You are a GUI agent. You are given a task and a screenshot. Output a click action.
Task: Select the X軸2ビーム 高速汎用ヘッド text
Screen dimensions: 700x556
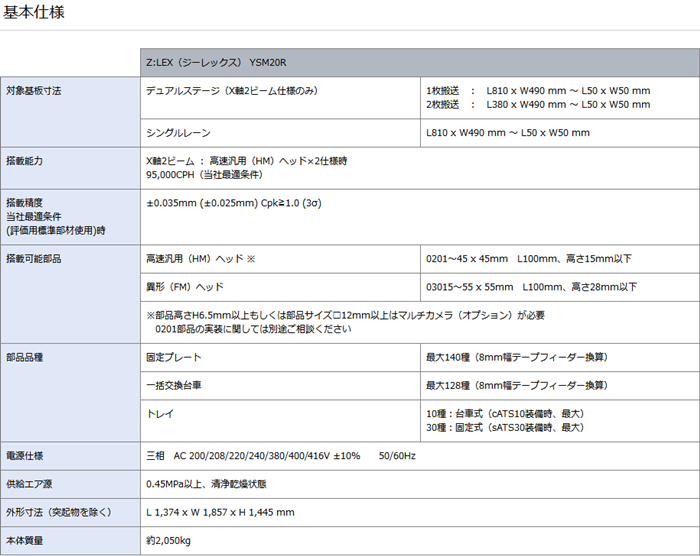click(246, 161)
